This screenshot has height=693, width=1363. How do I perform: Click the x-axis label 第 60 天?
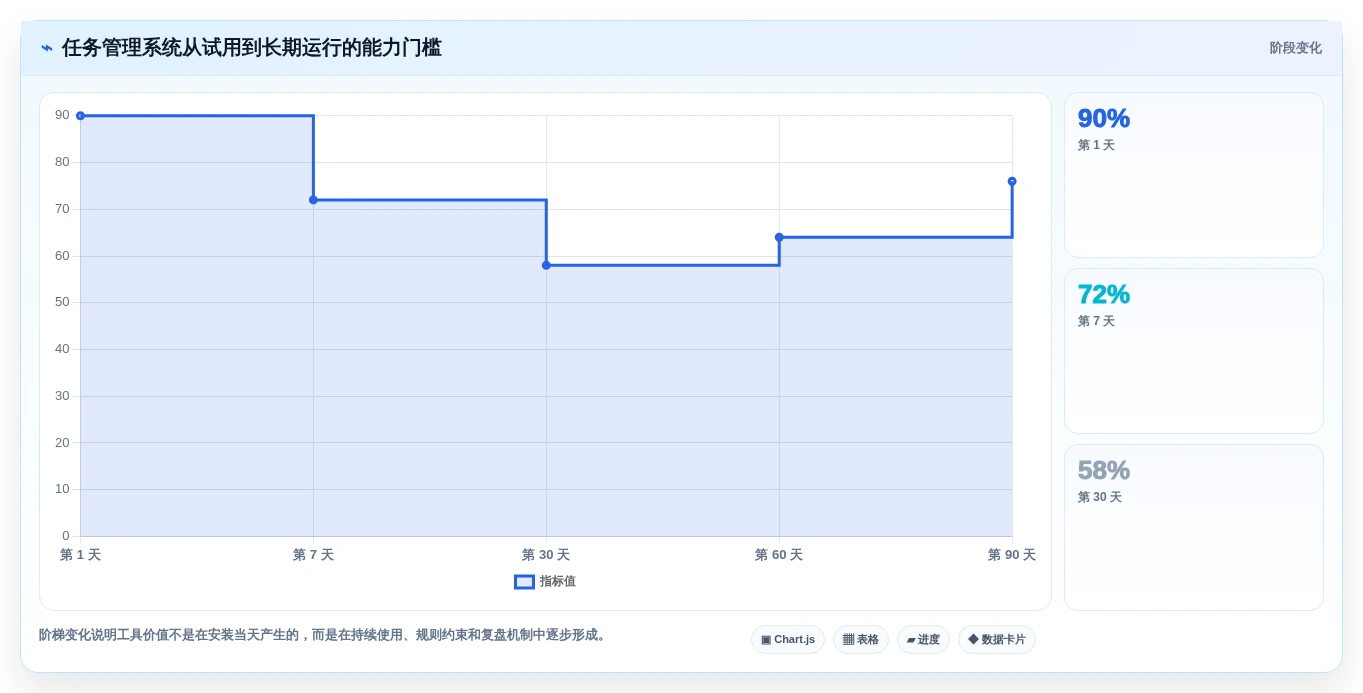(779, 555)
